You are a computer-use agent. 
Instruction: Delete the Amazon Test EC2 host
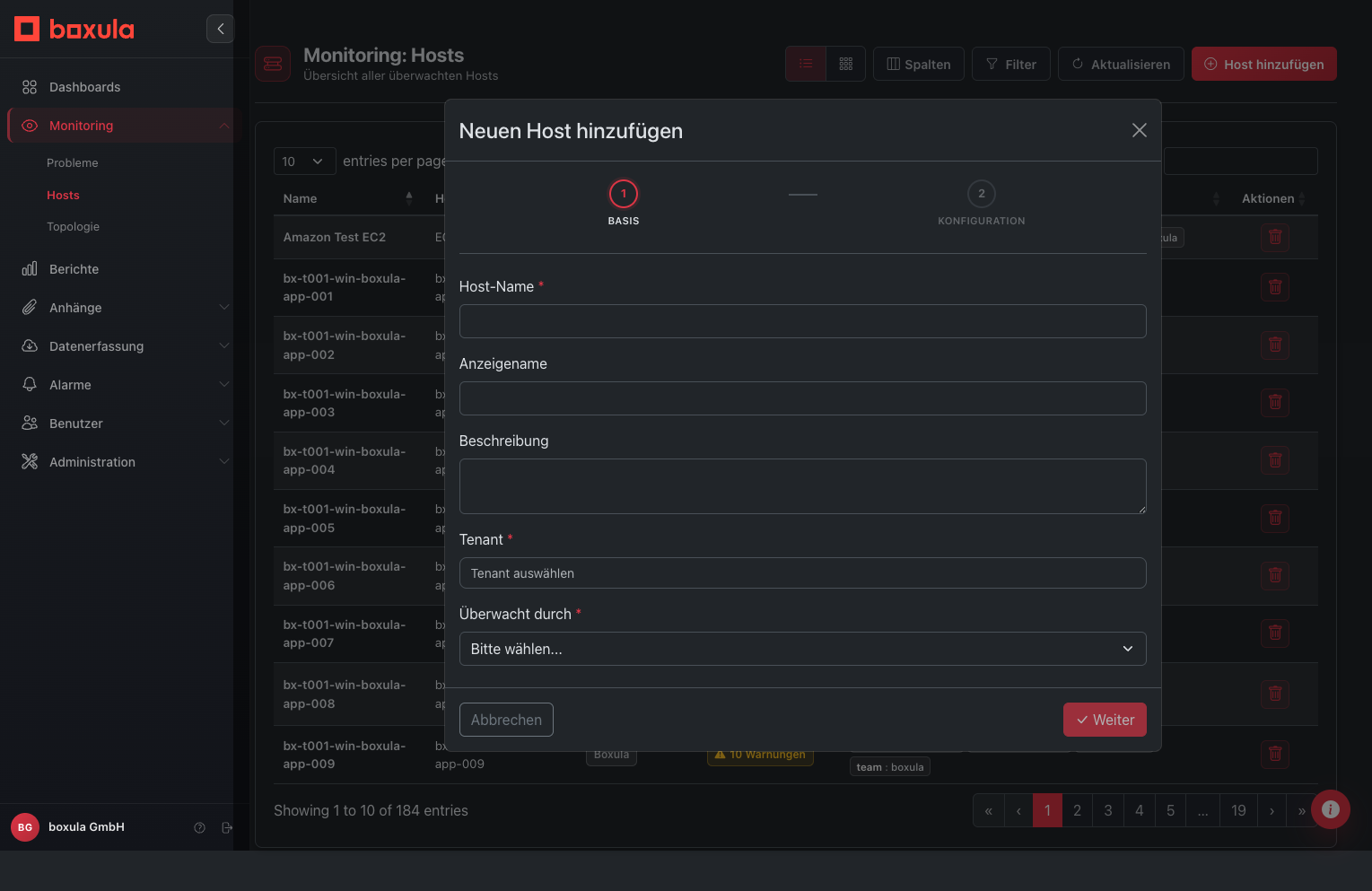pyautogui.click(x=1275, y=238)
